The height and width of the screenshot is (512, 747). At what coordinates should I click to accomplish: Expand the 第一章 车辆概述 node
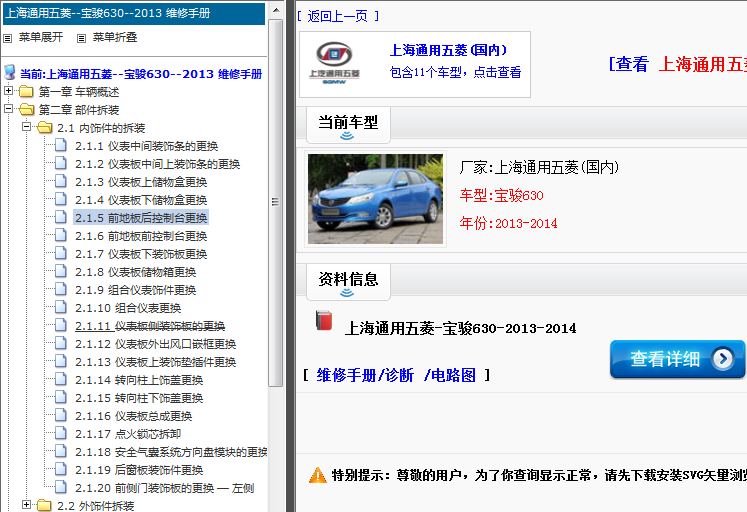pyautogui.click(x=9, y=90)
